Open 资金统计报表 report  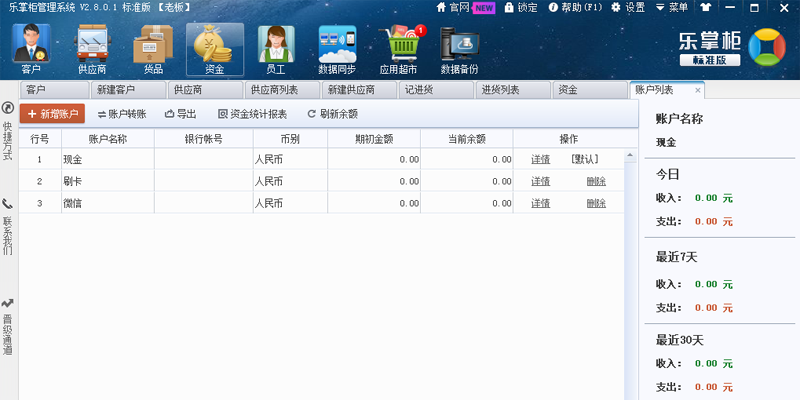tap(253, 114)
